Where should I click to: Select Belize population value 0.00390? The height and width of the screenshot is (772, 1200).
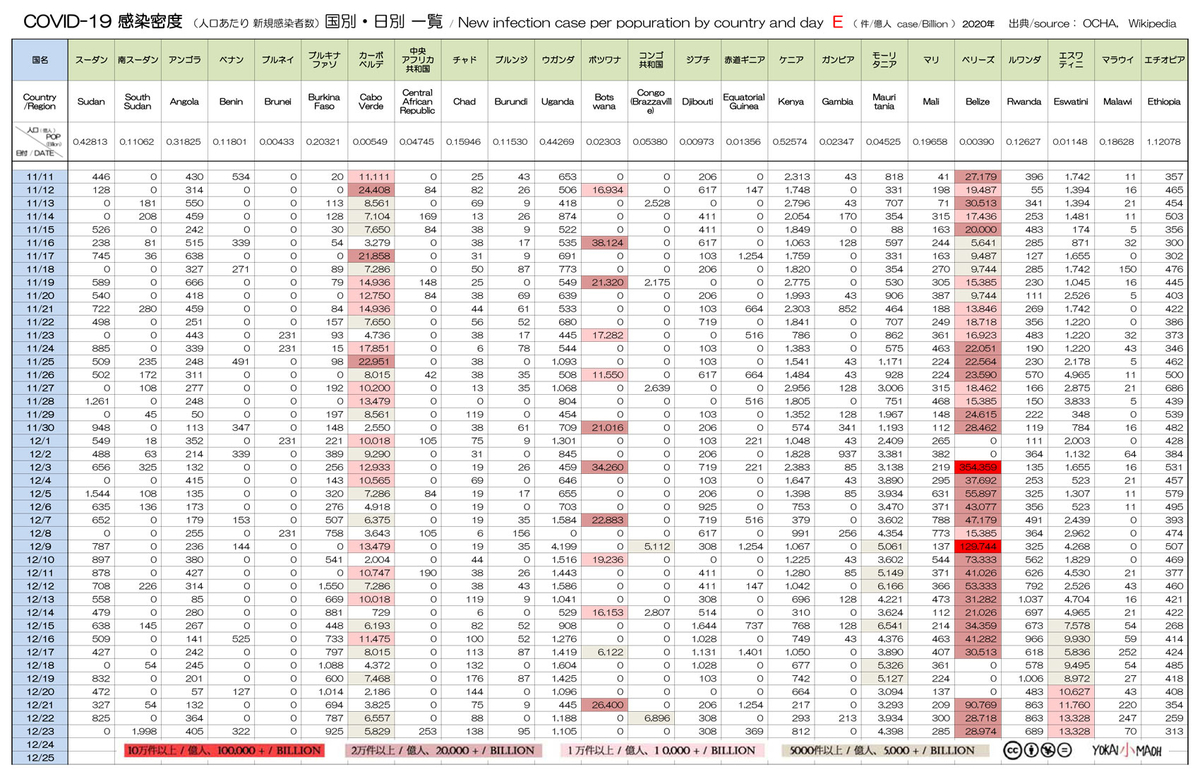[977, 142]
